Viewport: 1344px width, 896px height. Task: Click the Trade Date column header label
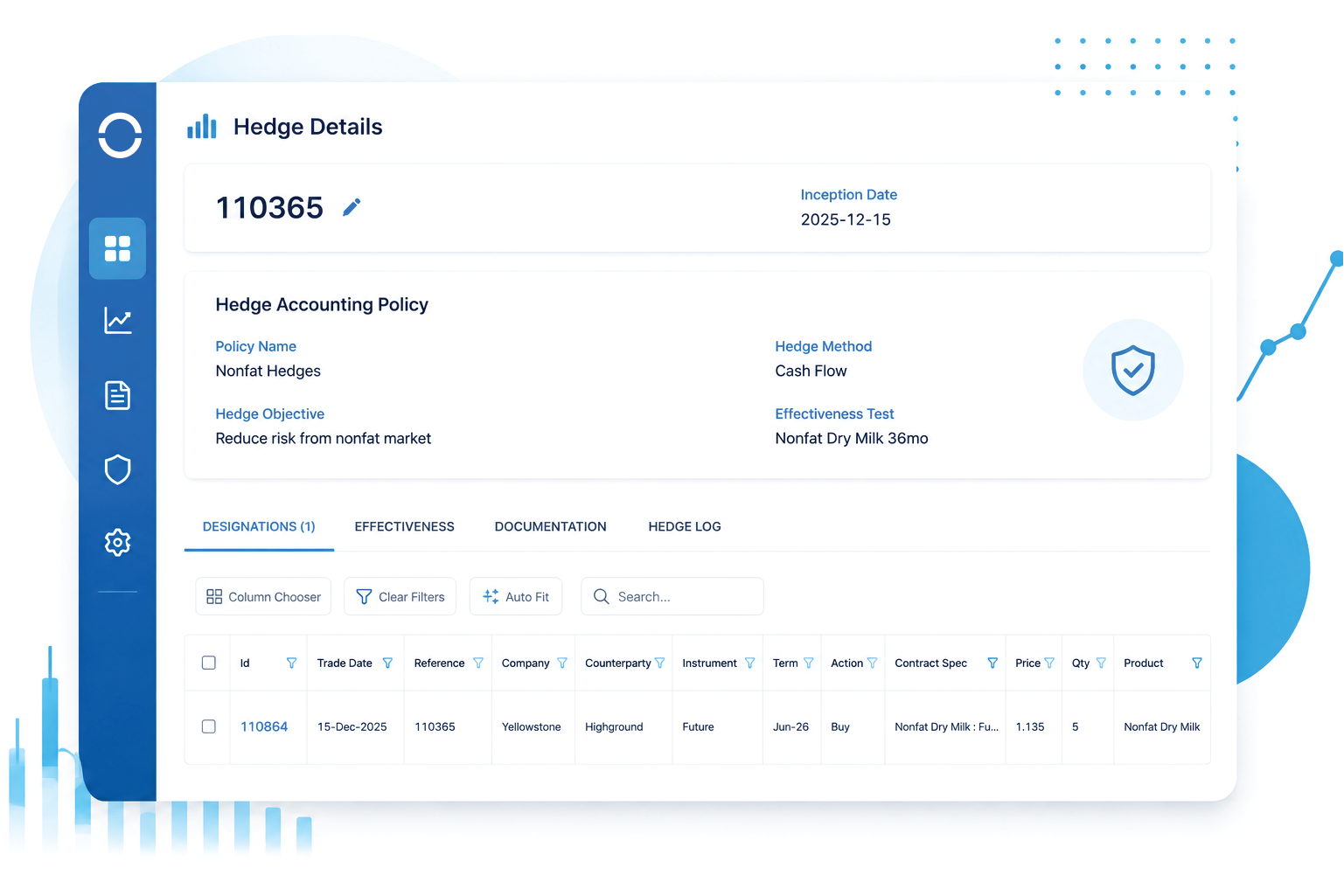pos(345,663)
